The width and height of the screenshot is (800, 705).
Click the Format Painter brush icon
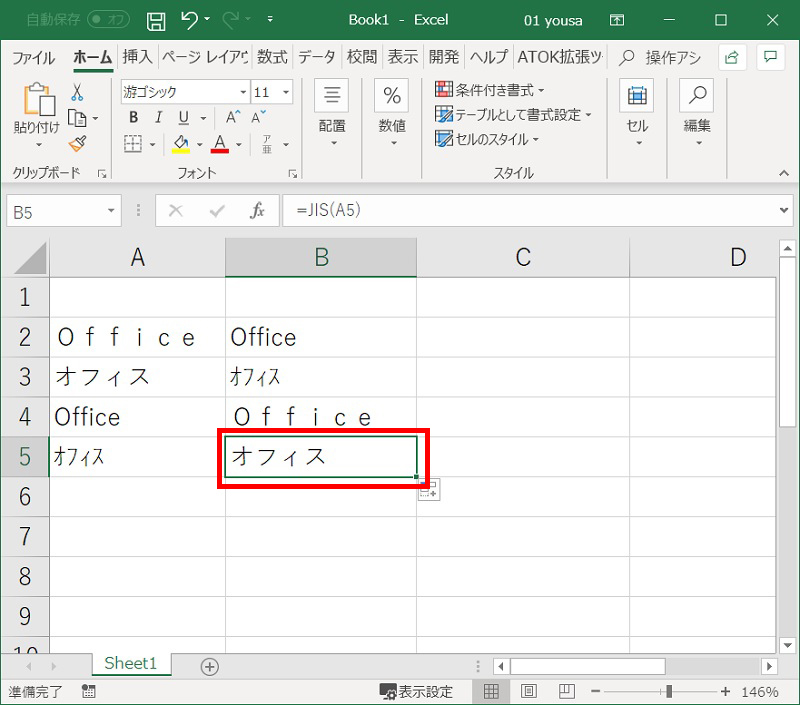78,144
